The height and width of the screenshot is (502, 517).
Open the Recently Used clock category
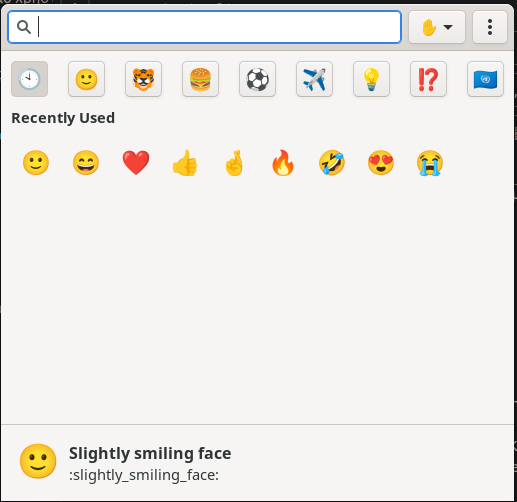(29, 79)
